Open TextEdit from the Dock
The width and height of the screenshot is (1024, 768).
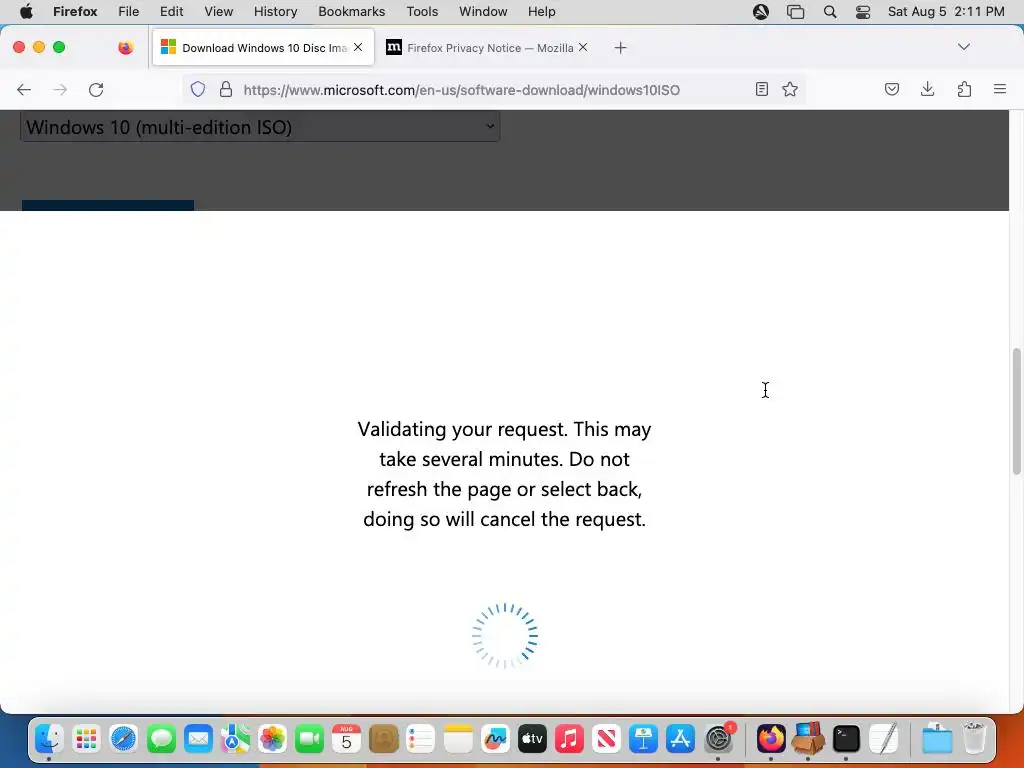point(884,739)
